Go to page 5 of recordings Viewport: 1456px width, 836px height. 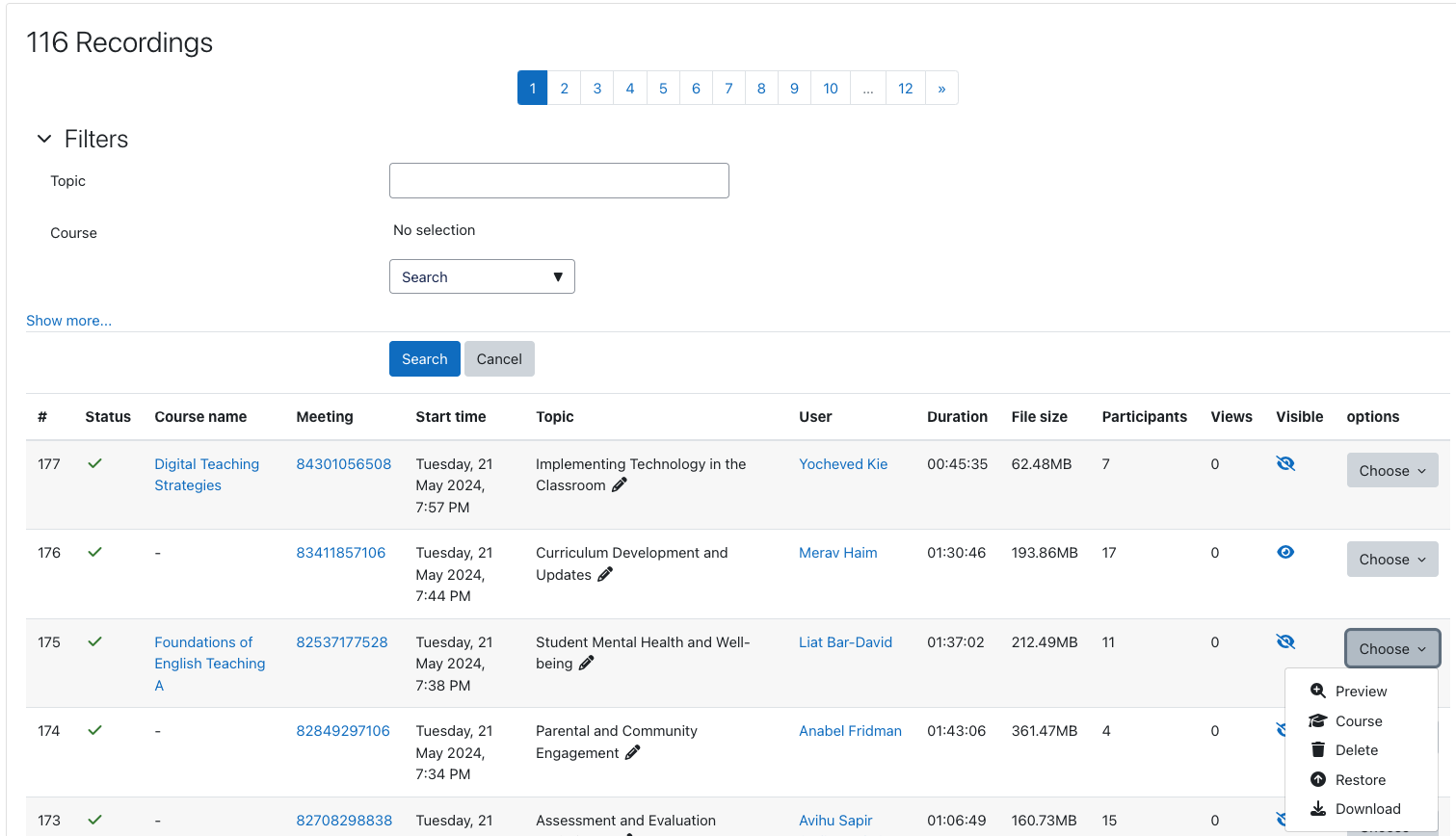point(663,89)
